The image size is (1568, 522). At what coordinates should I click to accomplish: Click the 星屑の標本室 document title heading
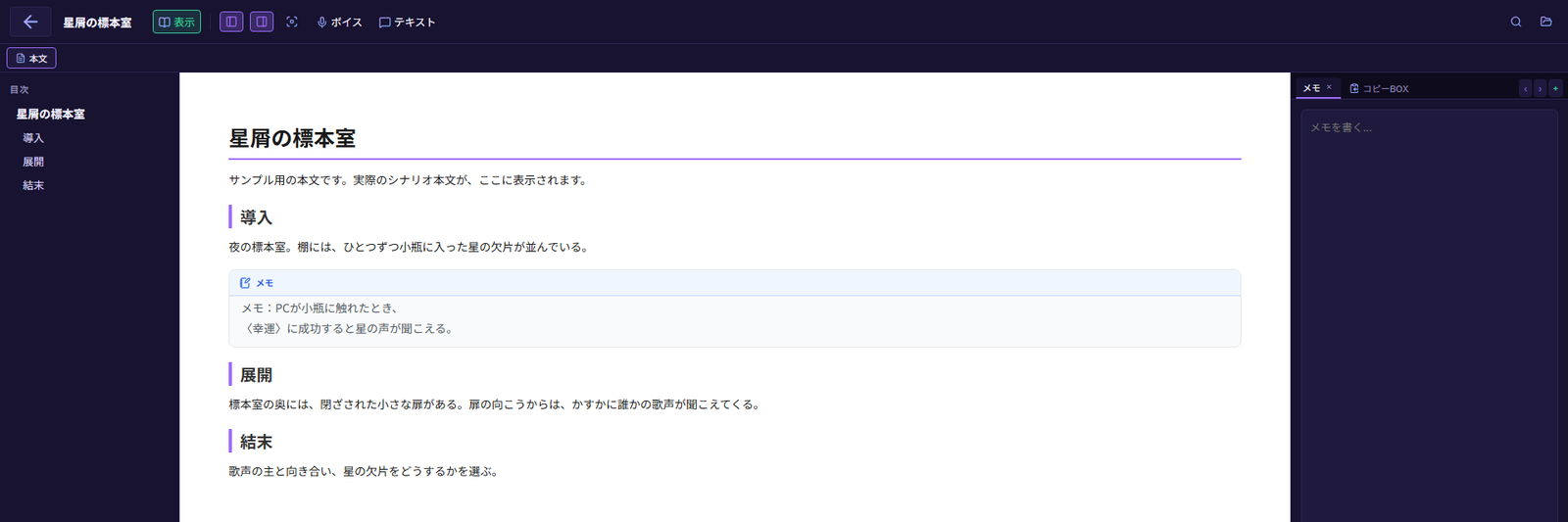coord(292,138)
